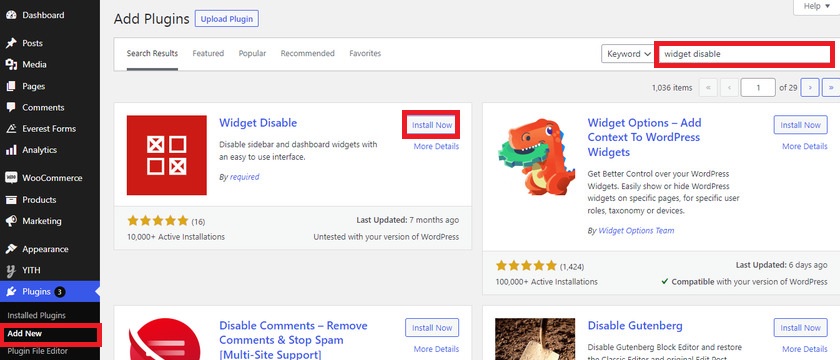Open the Appearance menu item
Screen dimensions: 840x360
pos(50,249)
